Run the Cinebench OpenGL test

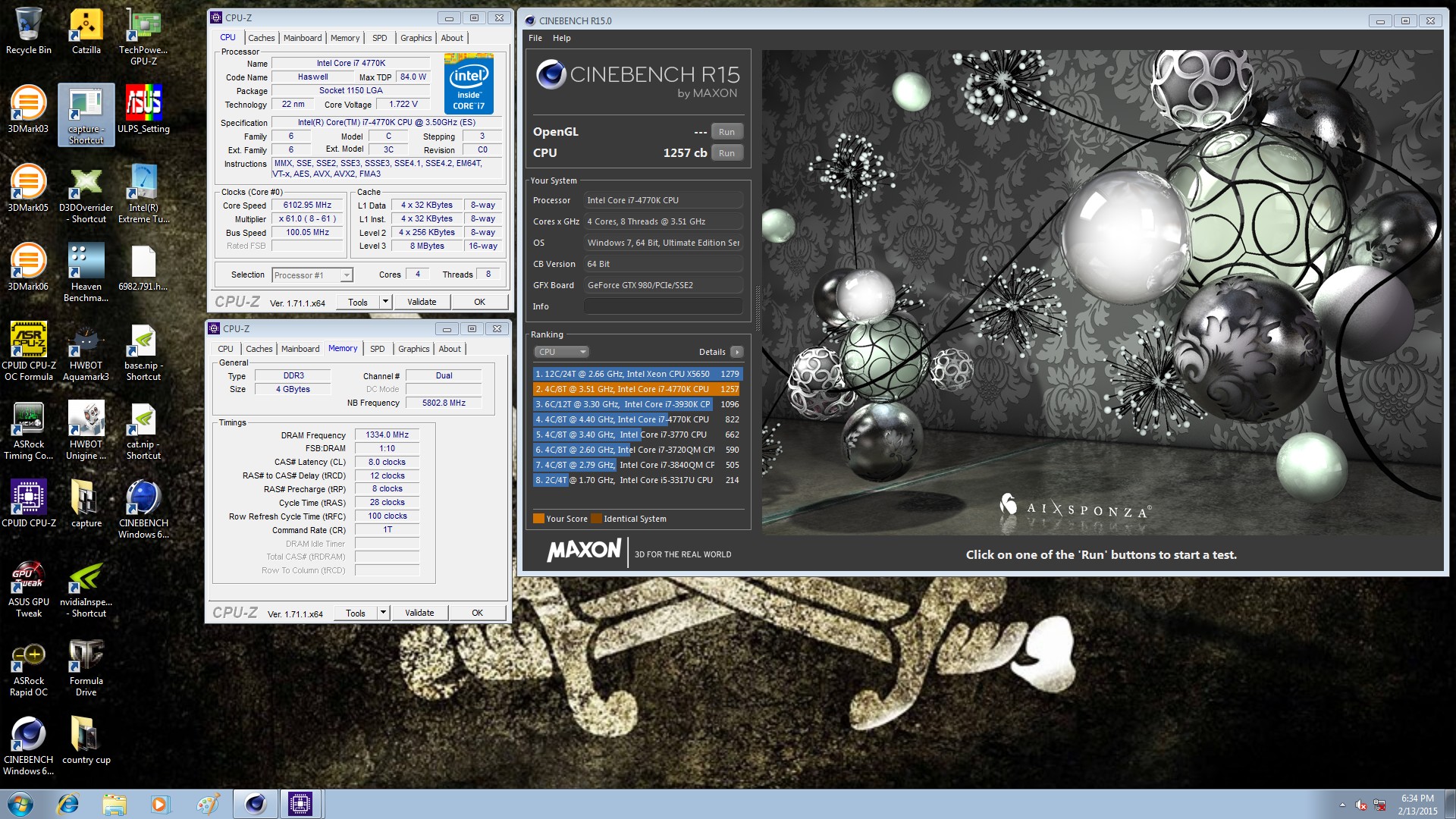(726, 132)
